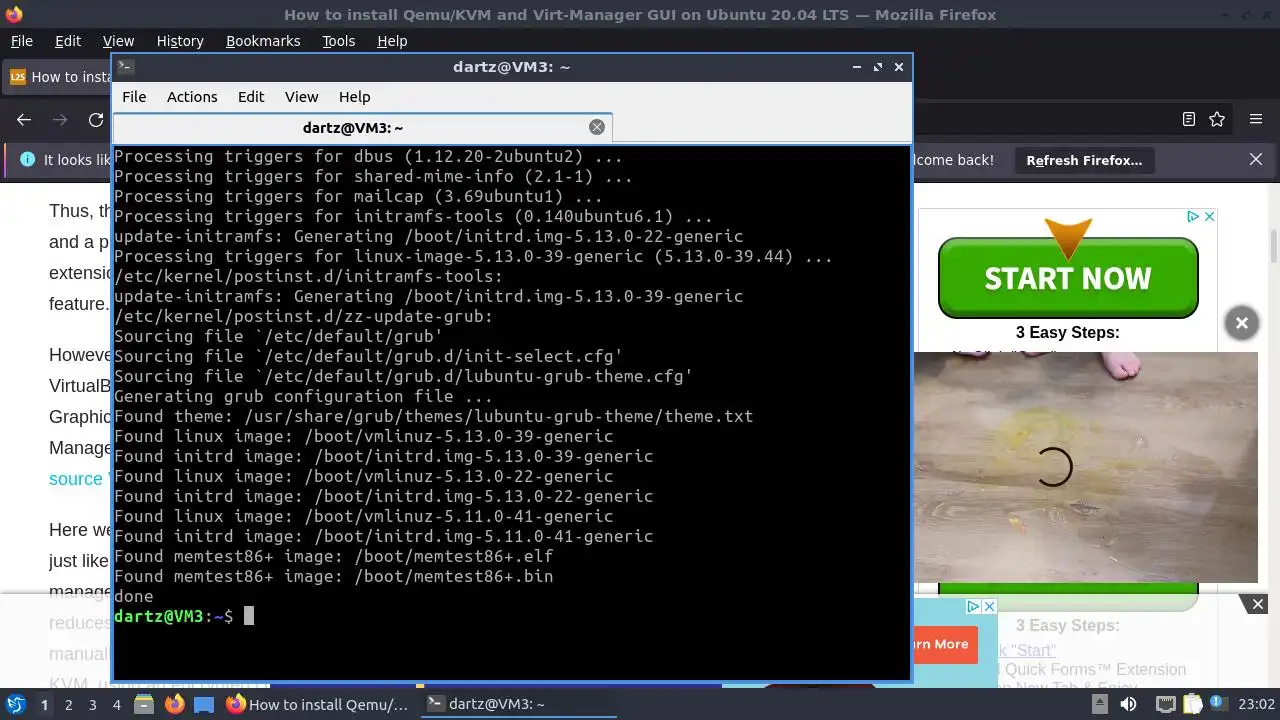1280x720 pixels.
Task: Click the show desktop taskbar icon
Action: pyautogui.click(x=204, y=704)
